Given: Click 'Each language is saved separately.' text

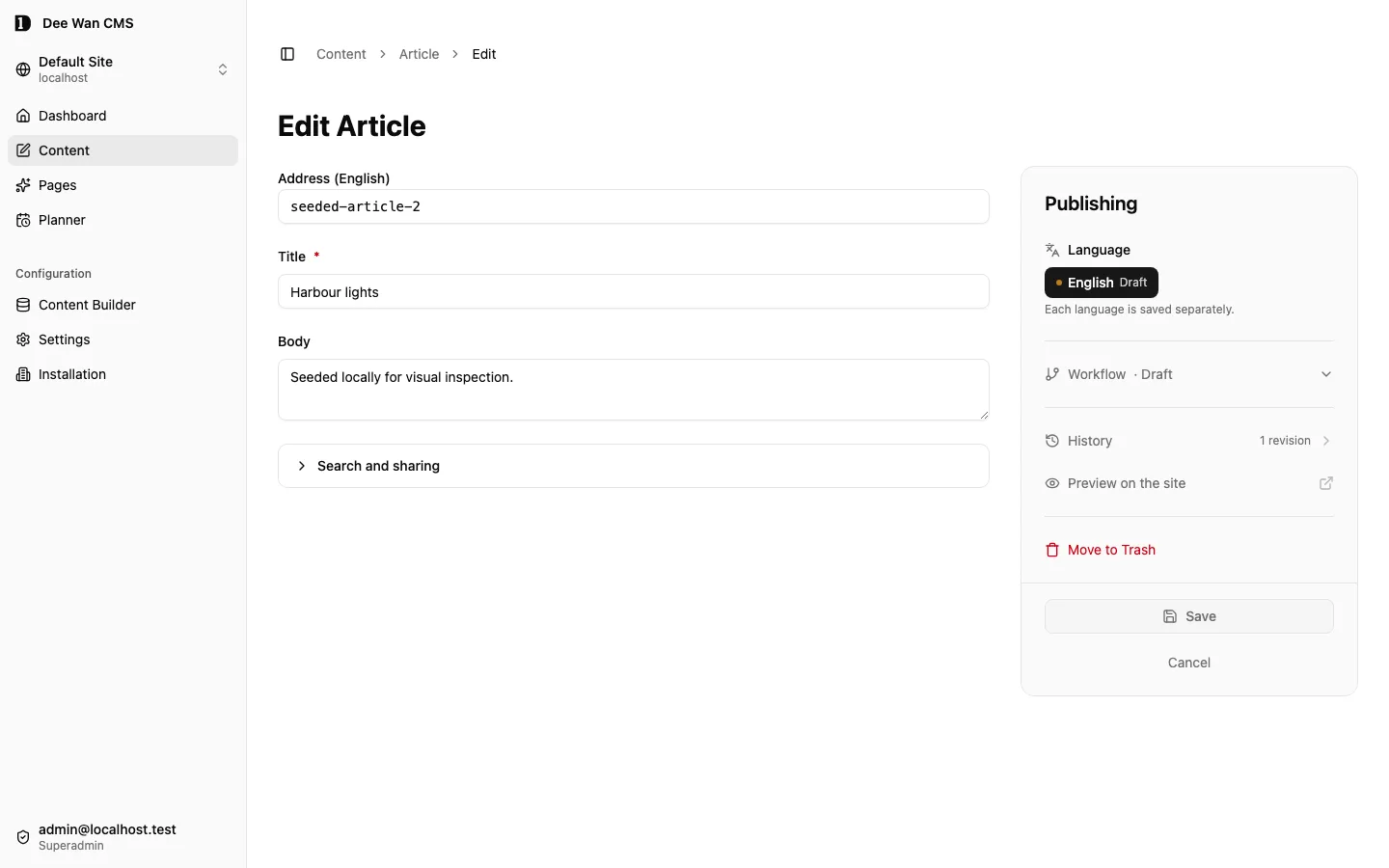Looking at the screenshot, I should click(1139, 310).
